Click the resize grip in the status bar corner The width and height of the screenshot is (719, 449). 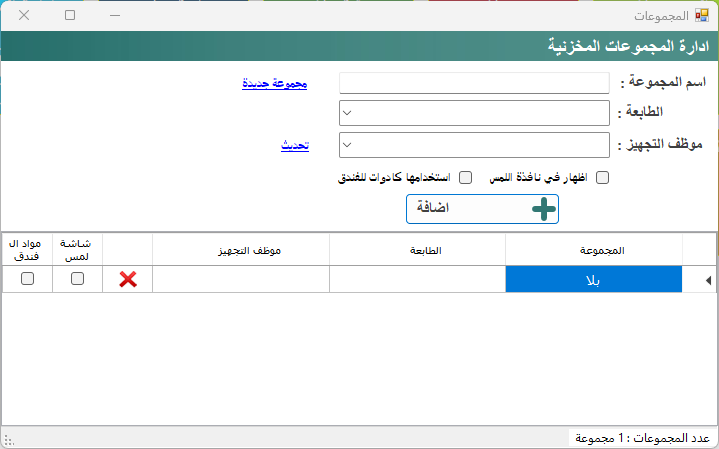[x=9, y=441]
